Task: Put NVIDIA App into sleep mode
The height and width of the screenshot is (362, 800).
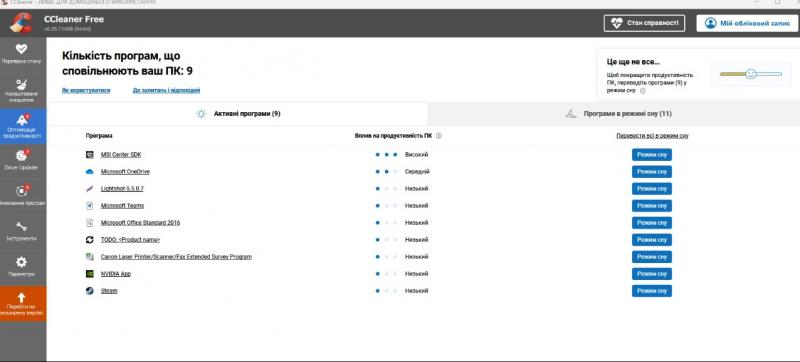Action: click(652, 274)
